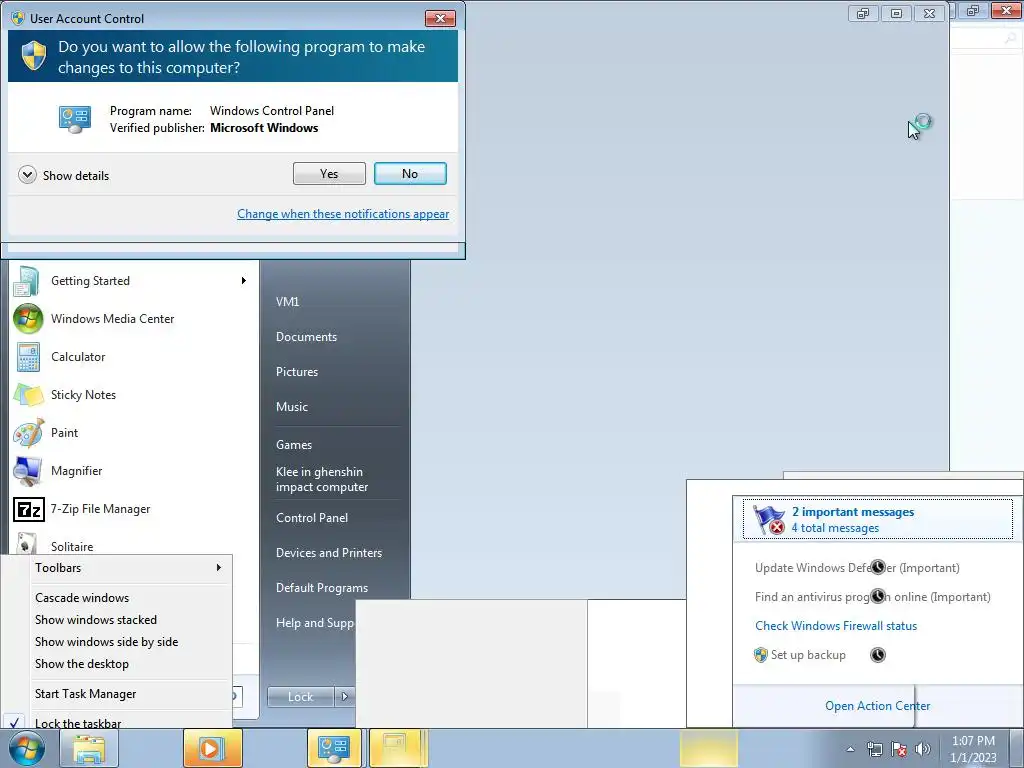Click the yellow window taskbar button next to Control Panel
The height and width of the screenshot is (768, 1024).
point(399,748)
